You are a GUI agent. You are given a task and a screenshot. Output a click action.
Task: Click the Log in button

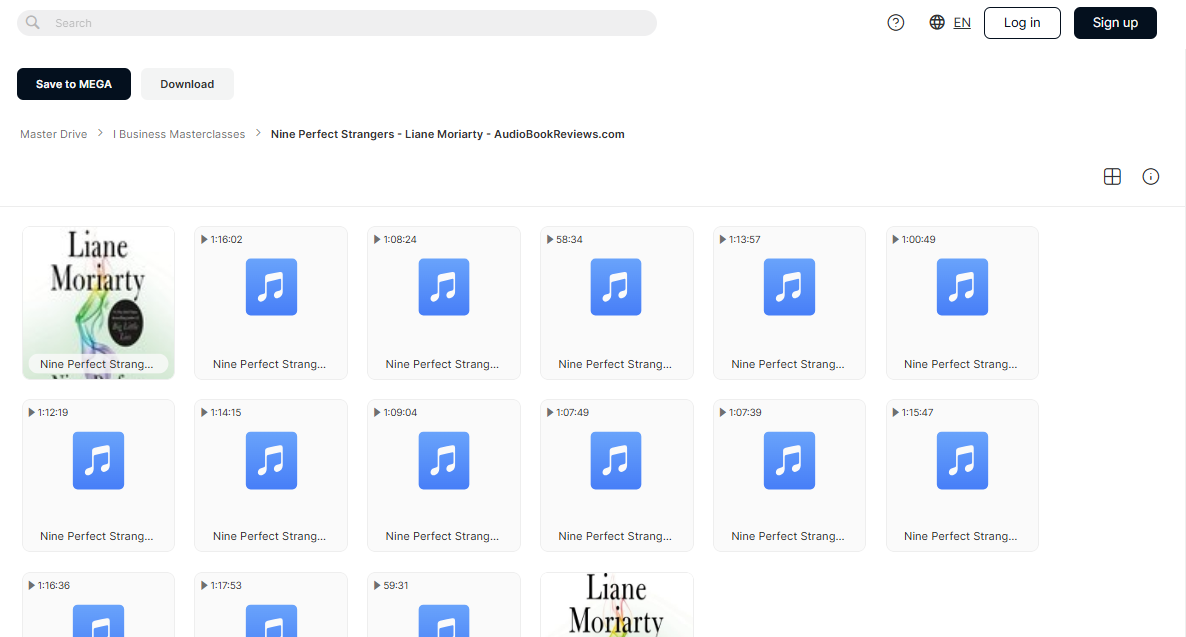click(x=1022, y=23)
